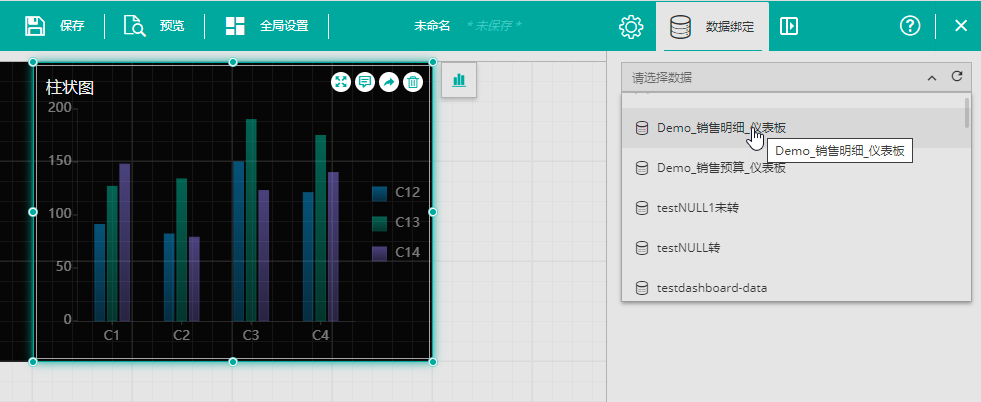This screenshot has height=402, width=981.
Task: Click the C3 axis label
Action: pos(251,336)
